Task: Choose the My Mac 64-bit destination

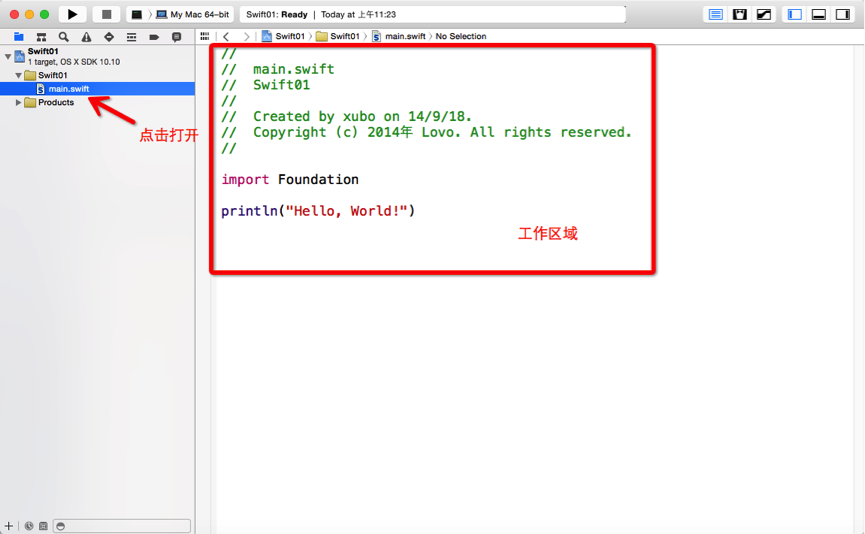Action: pos(193,14)
